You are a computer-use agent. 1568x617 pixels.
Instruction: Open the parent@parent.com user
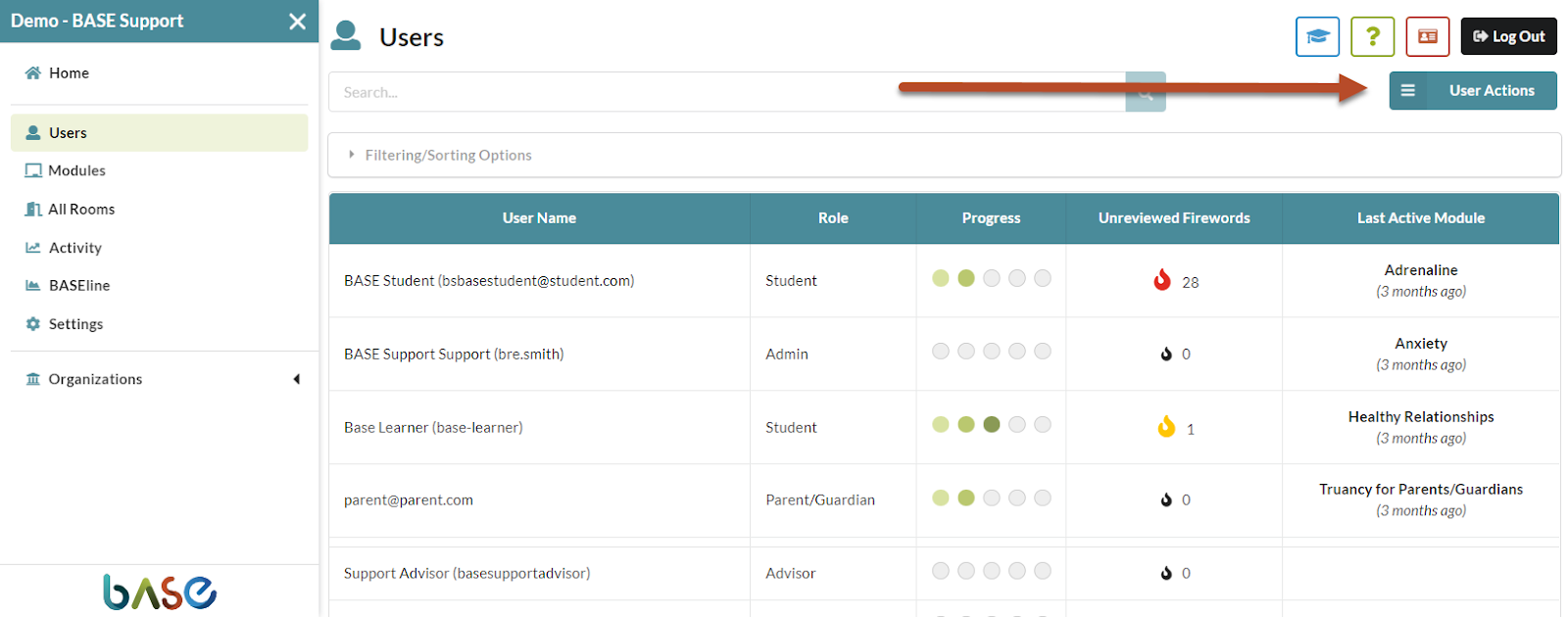pyautogui.click(x=409, y=499)
